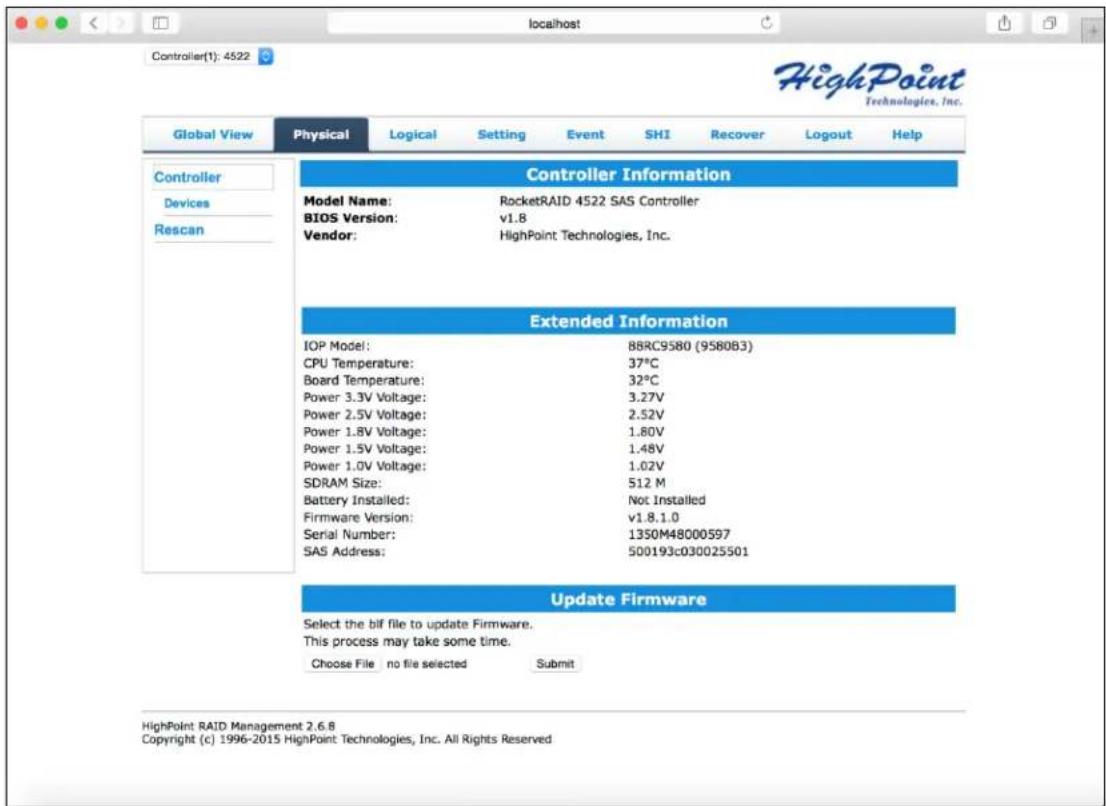
Task: Click the 1.80V voltage value
Action: pyautogui.click(x=646, y=432)
